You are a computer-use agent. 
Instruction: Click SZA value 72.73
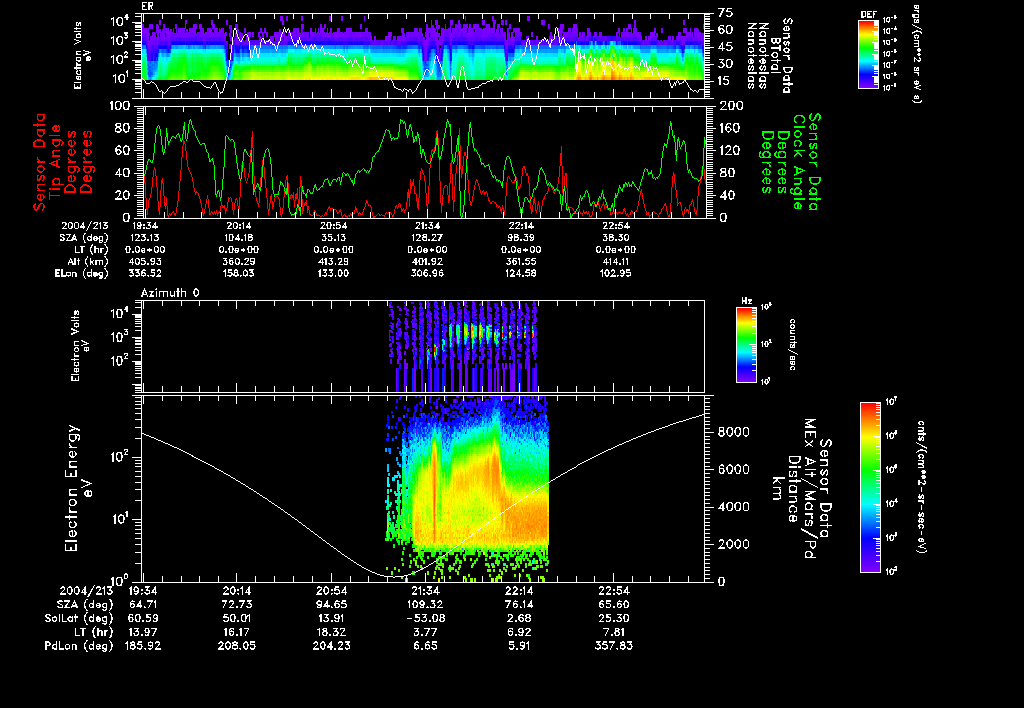point(236,605)
